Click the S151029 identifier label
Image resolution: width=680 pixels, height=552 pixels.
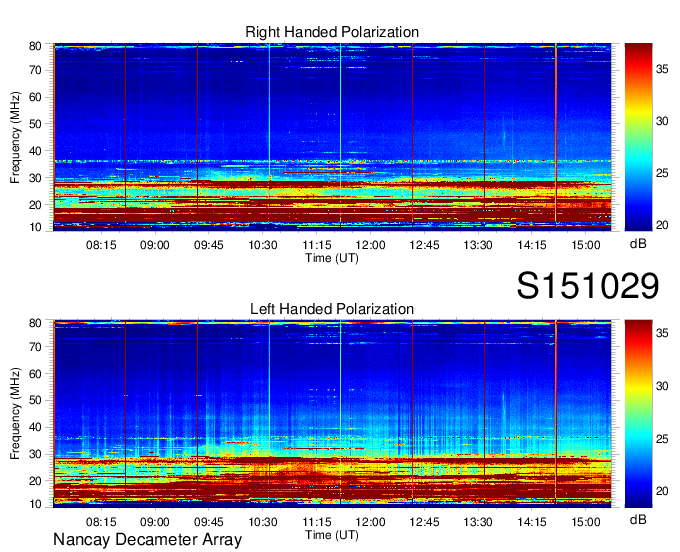tap(588, 286)
